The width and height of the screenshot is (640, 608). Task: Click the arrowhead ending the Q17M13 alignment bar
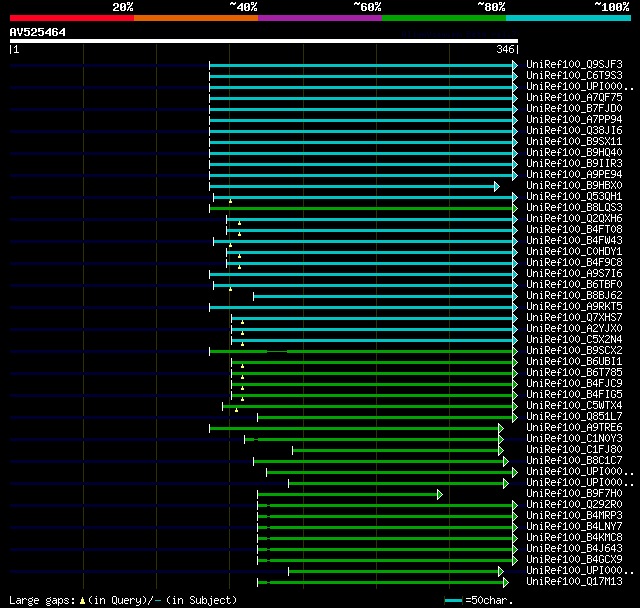coord(506,583)
